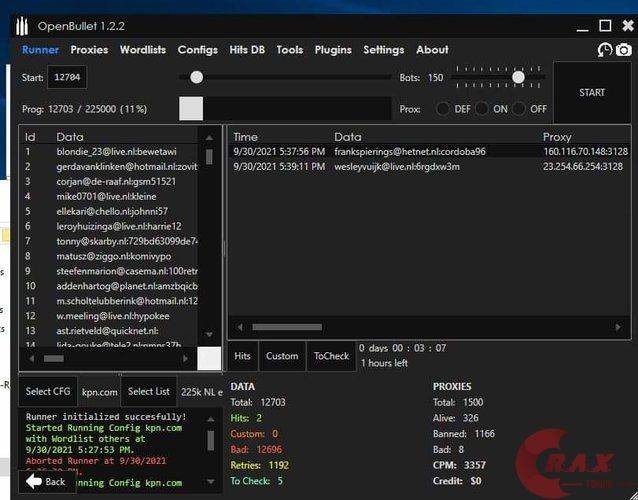
Task: Click the hits list horizontal scrollbar thumb
Action: point(287,327)
